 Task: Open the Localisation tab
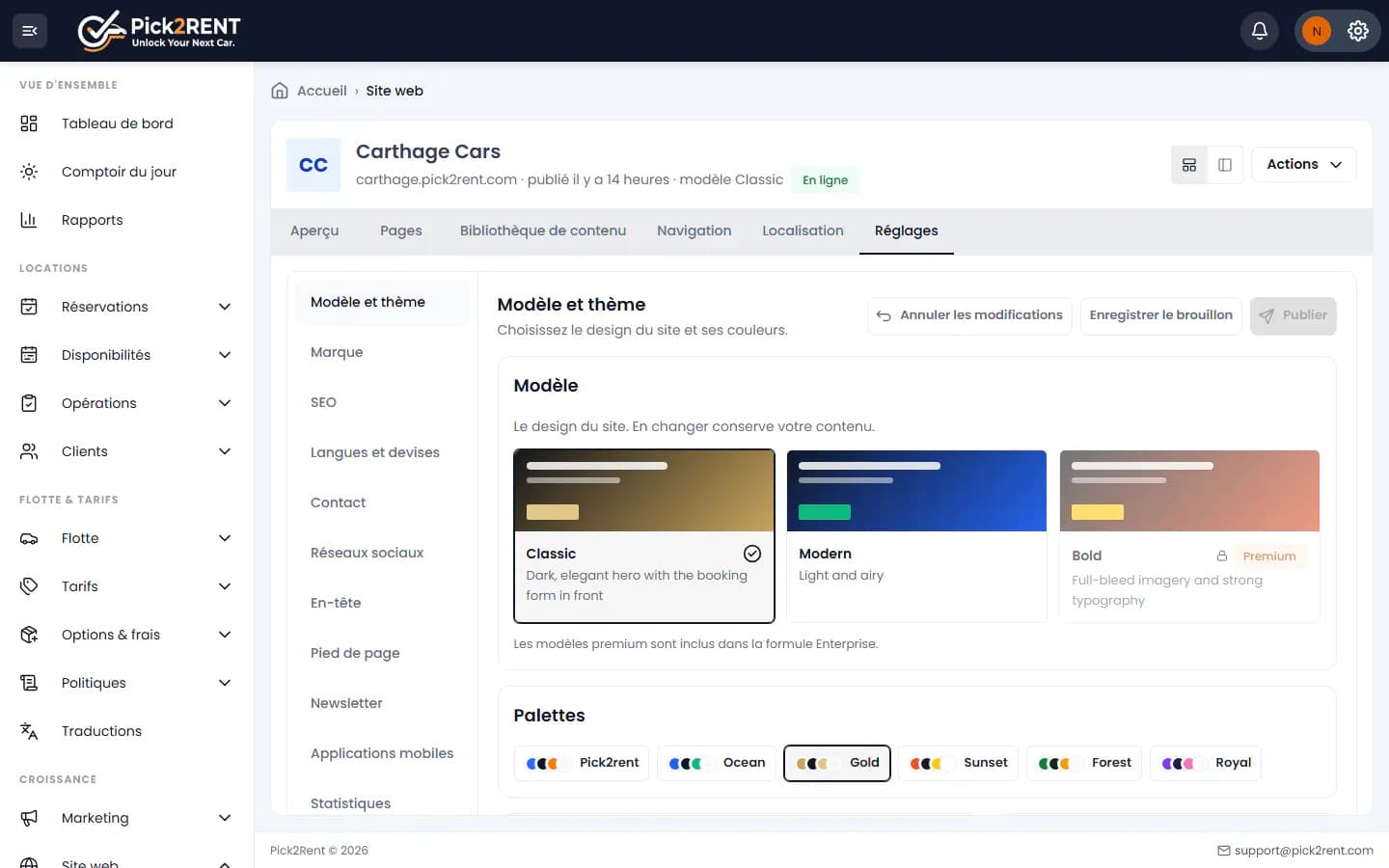coord(803,231)
